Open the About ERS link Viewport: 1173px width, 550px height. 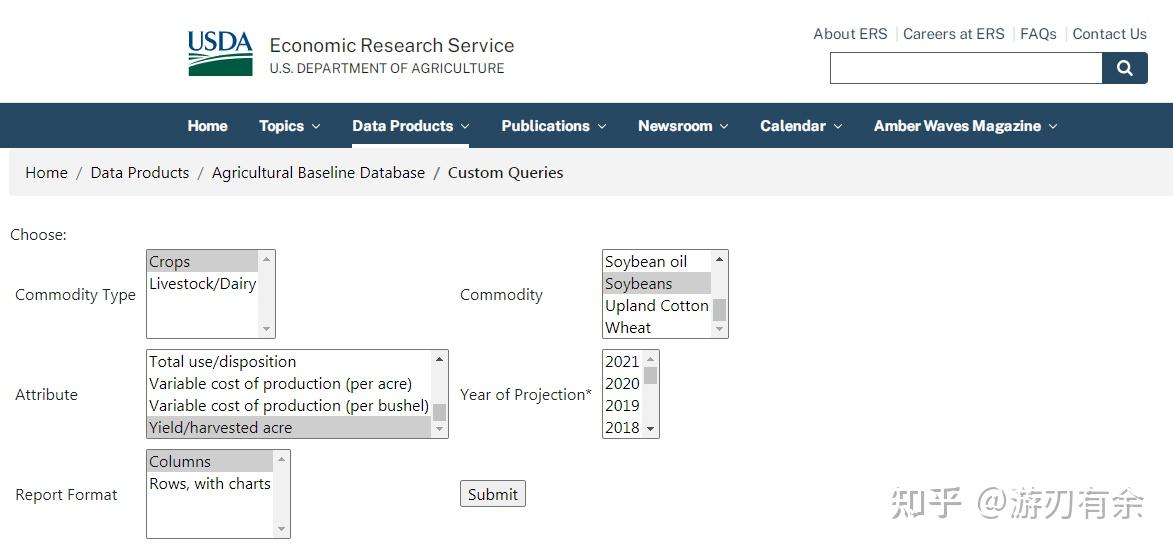click(x=850, y=34)
